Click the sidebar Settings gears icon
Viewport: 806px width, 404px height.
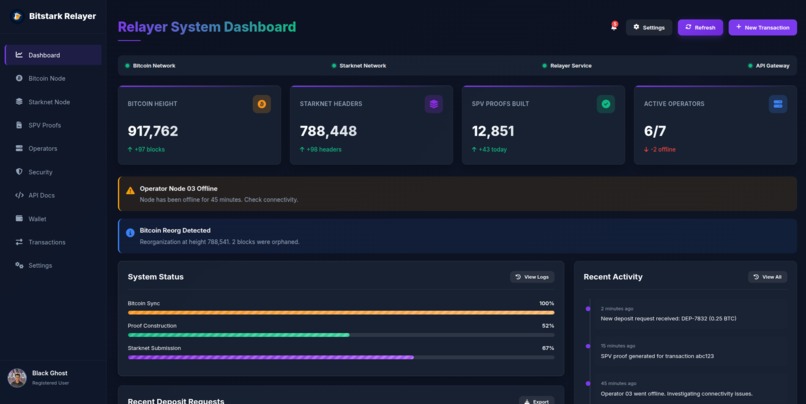click(x=19, y=265)
